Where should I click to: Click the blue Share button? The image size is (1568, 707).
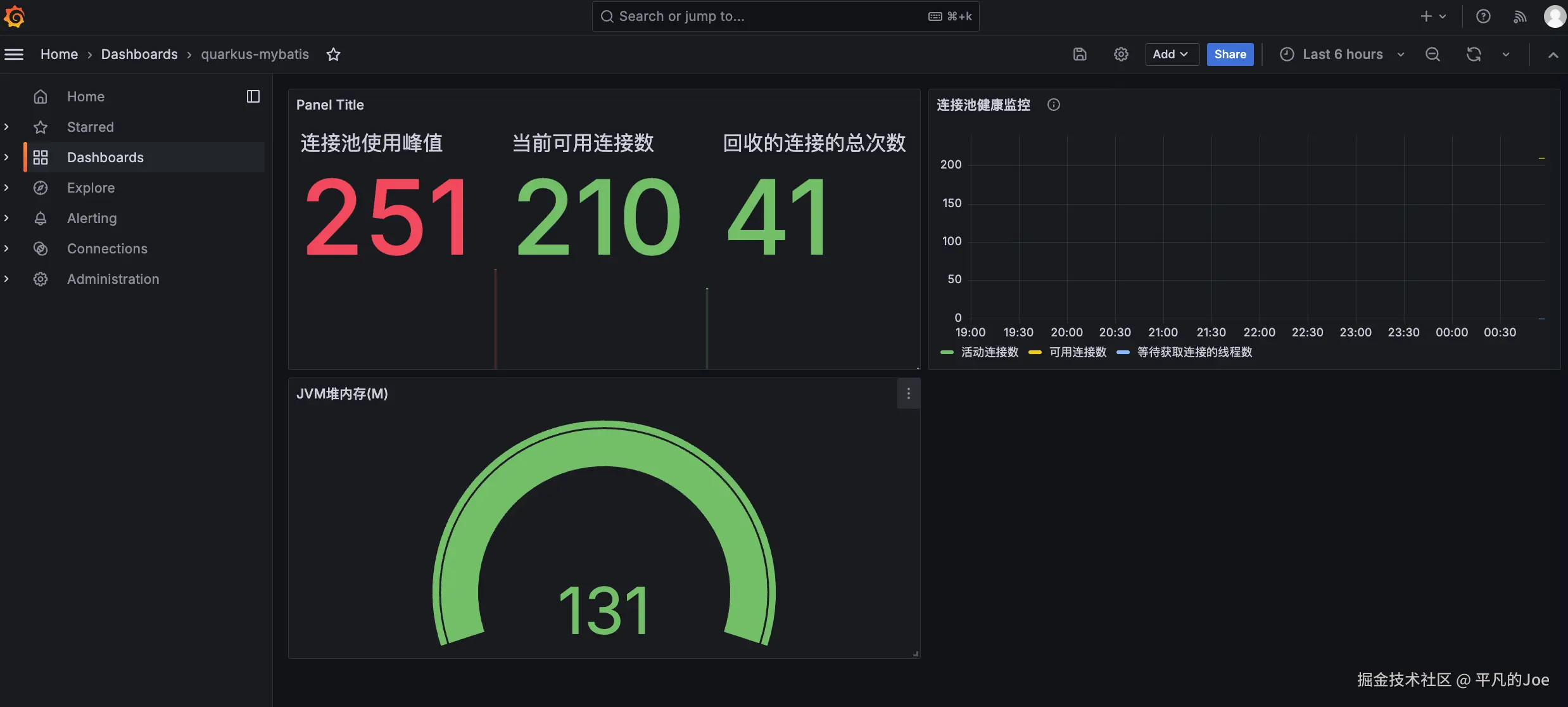pos(1230,54)
